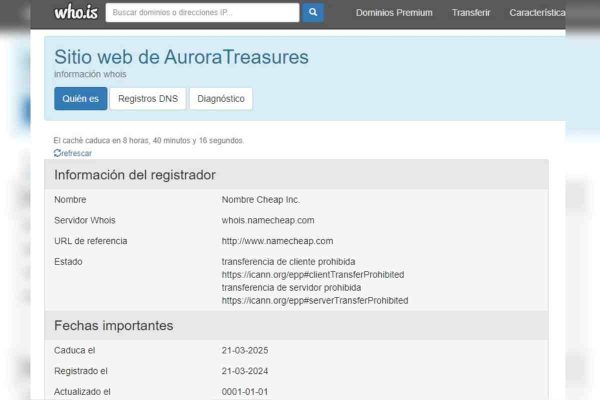
Task: Click the expiry date 21-03-2025
Action: (x=245, y=350)
